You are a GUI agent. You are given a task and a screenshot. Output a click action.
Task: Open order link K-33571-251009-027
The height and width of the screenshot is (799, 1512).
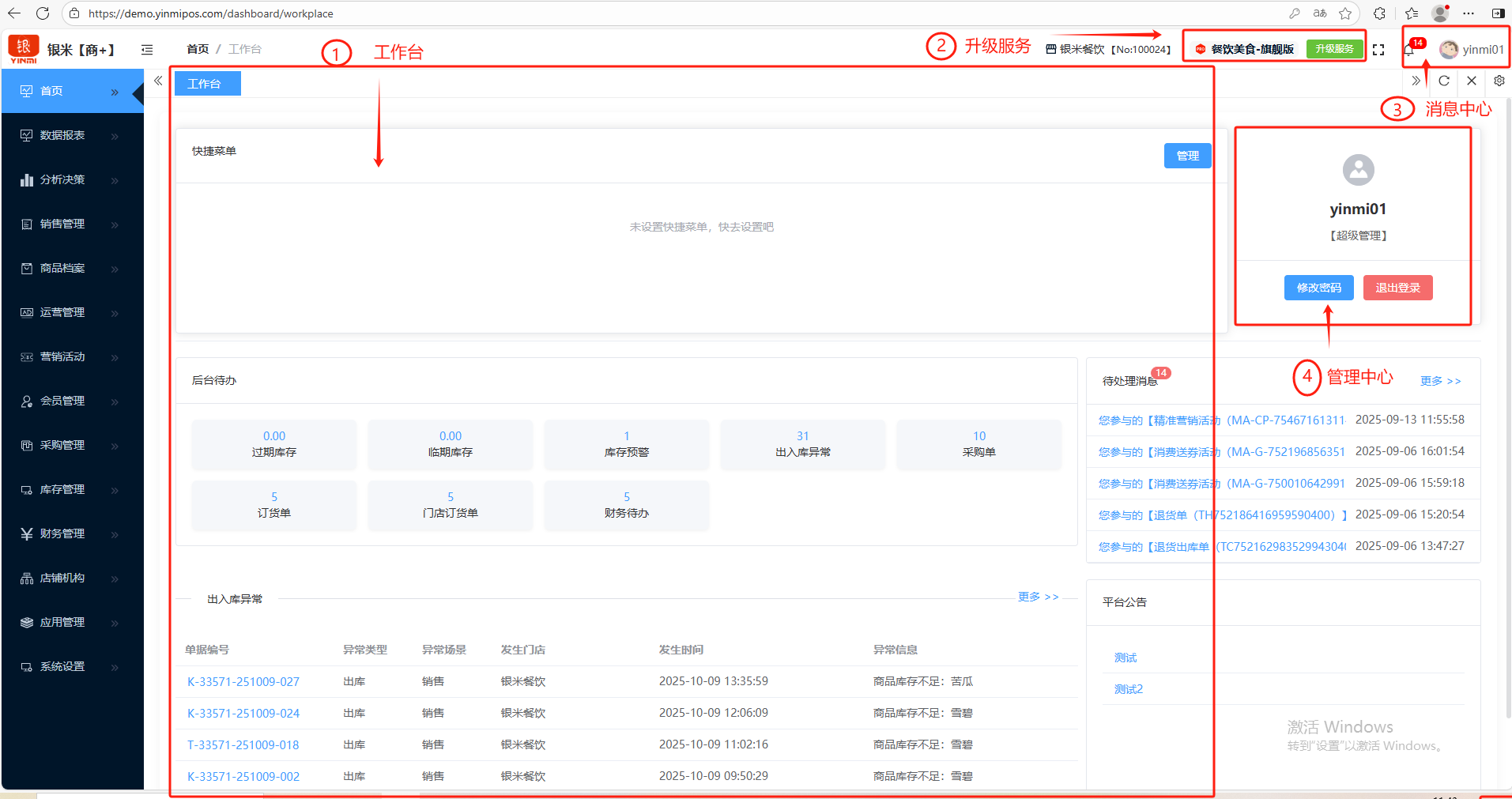243,681
